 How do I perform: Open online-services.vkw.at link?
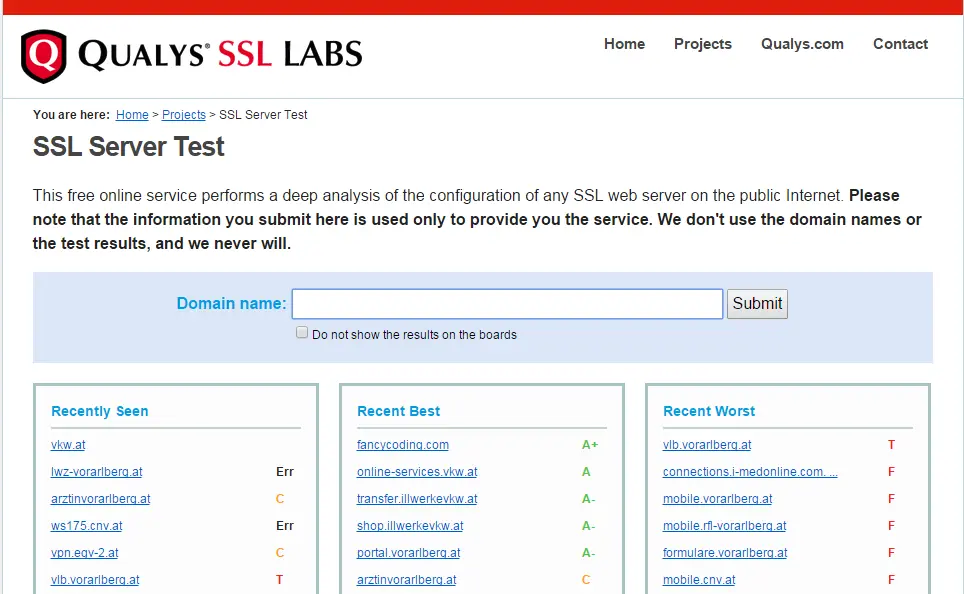[x=417, y=472]
